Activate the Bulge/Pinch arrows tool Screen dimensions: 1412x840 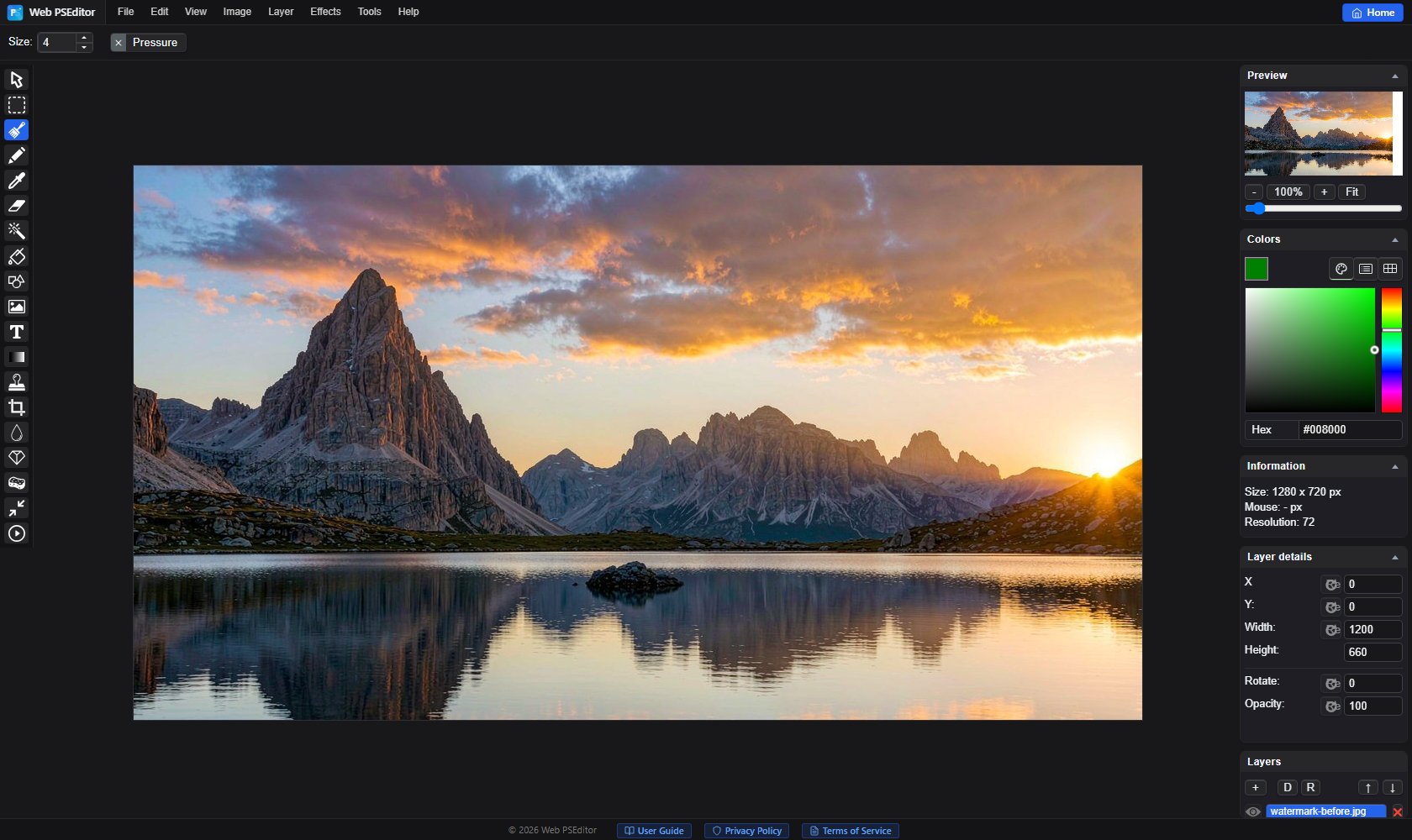[16, 508]
